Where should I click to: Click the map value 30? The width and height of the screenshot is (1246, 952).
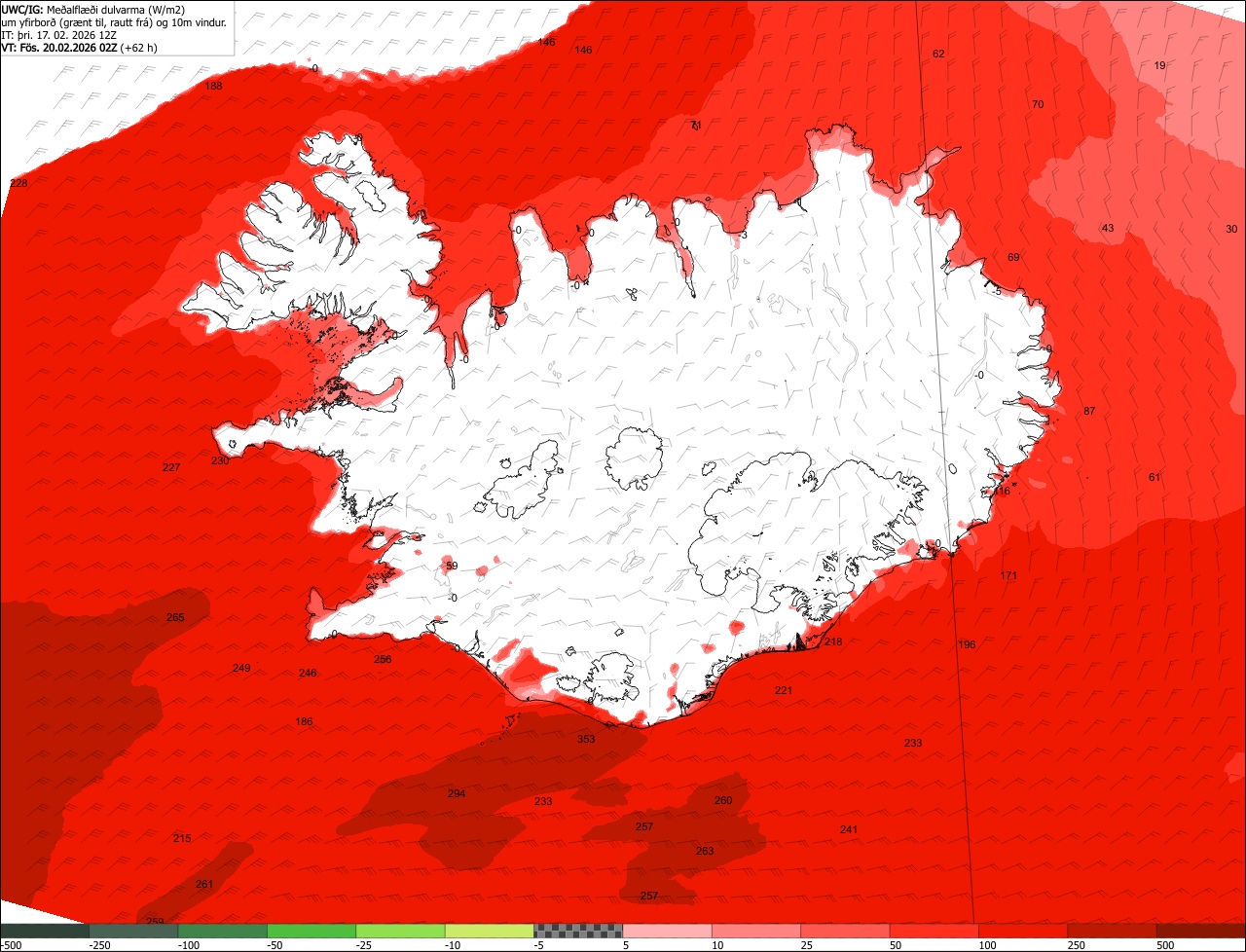pyautogui.click(x=1231, y=229)
